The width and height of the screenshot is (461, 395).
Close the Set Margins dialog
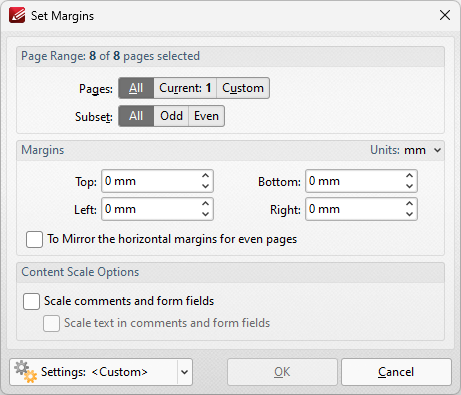[445, 15]
